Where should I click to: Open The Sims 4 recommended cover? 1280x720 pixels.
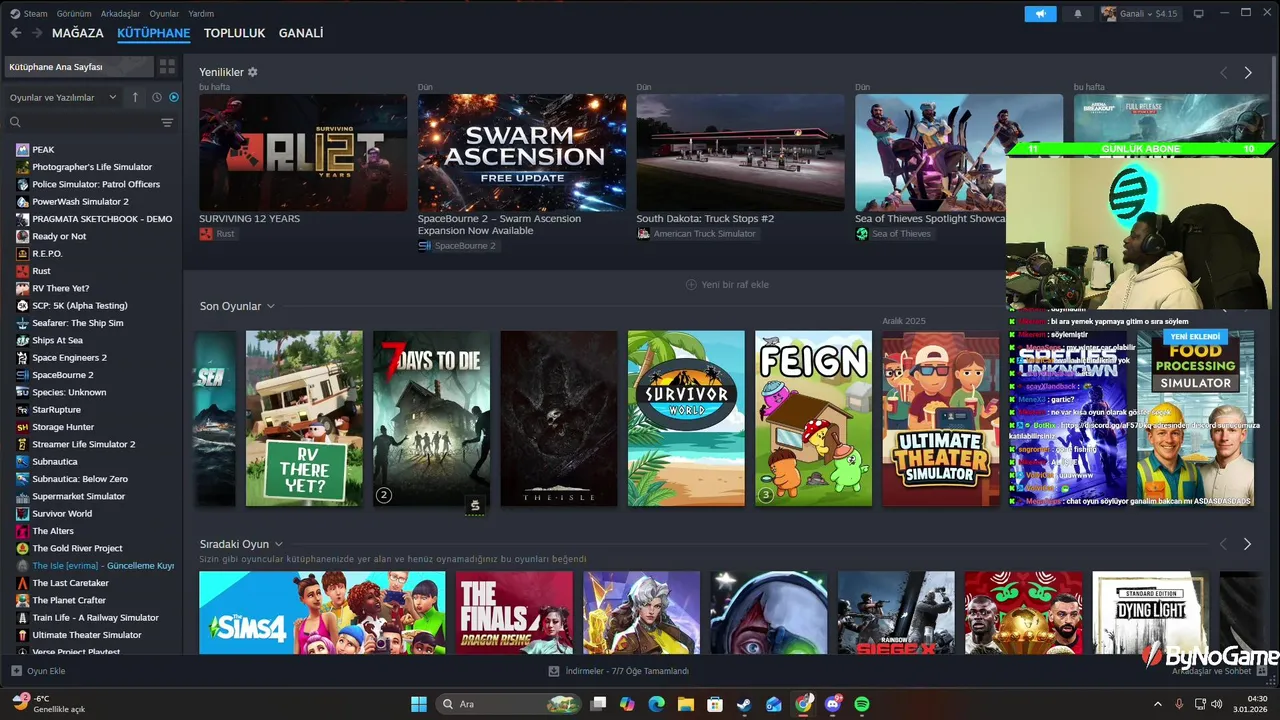pos(322,613)
